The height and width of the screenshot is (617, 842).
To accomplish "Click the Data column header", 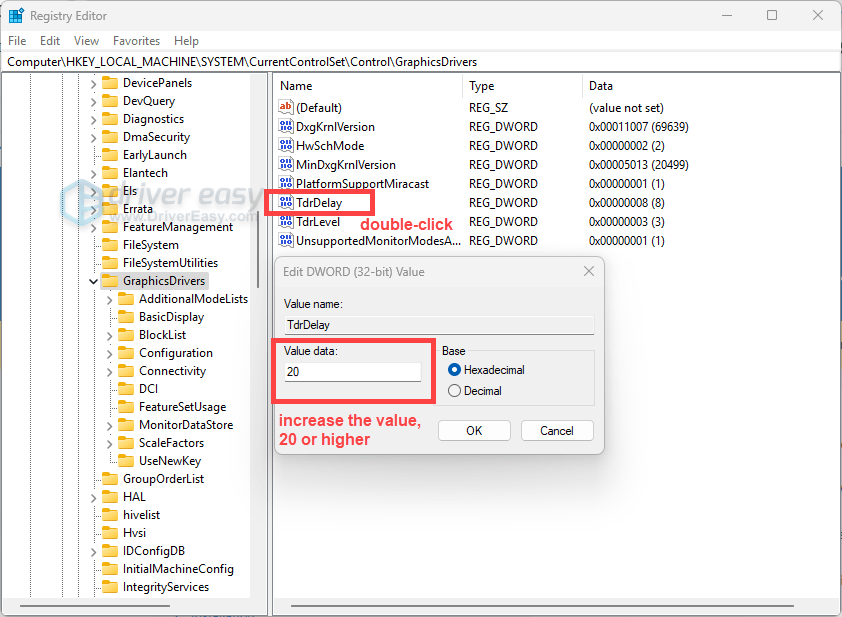I will tap(601, 86).
